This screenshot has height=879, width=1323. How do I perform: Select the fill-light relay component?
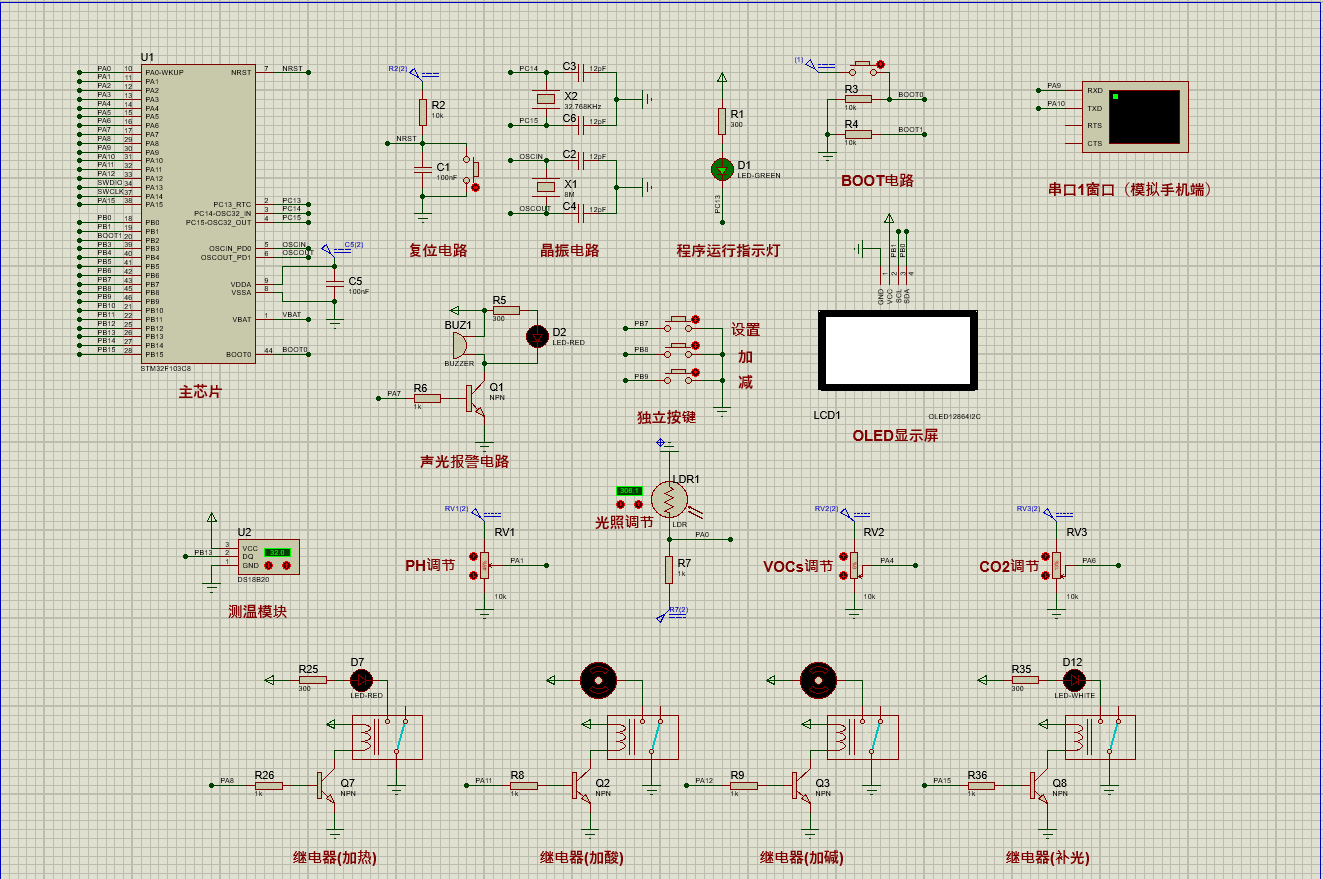click(1101, 737)
